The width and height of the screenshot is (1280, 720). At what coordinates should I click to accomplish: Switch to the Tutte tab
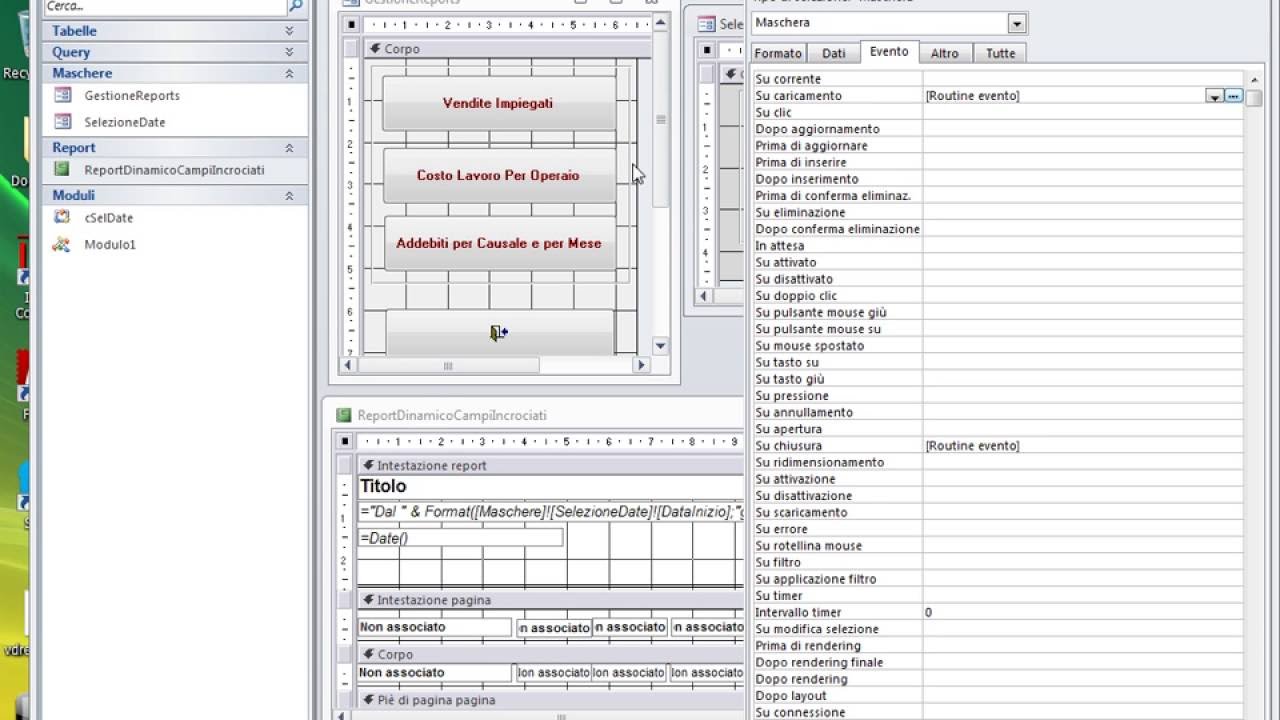click(x=1000, y=54)
